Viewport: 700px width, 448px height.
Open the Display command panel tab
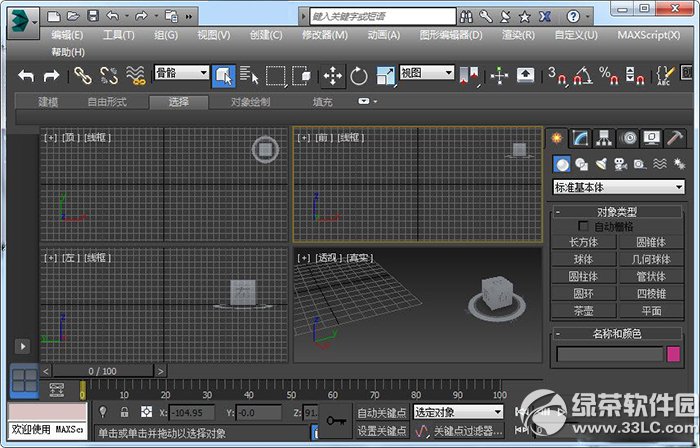[x=651, y=138]
